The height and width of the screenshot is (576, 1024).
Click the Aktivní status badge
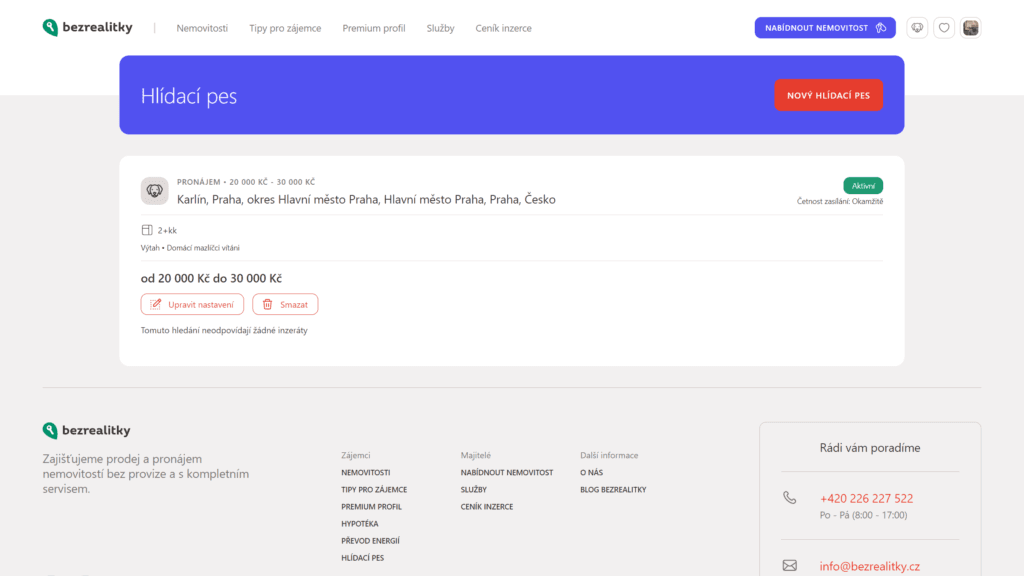[863, 185]
